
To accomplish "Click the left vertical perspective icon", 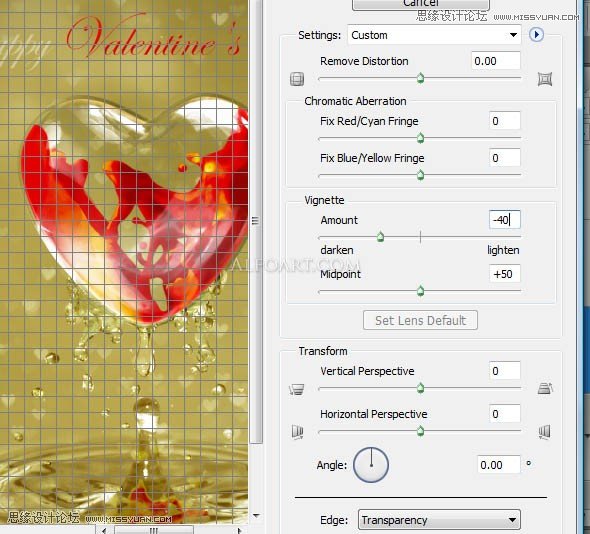I will tap(297, 389).
